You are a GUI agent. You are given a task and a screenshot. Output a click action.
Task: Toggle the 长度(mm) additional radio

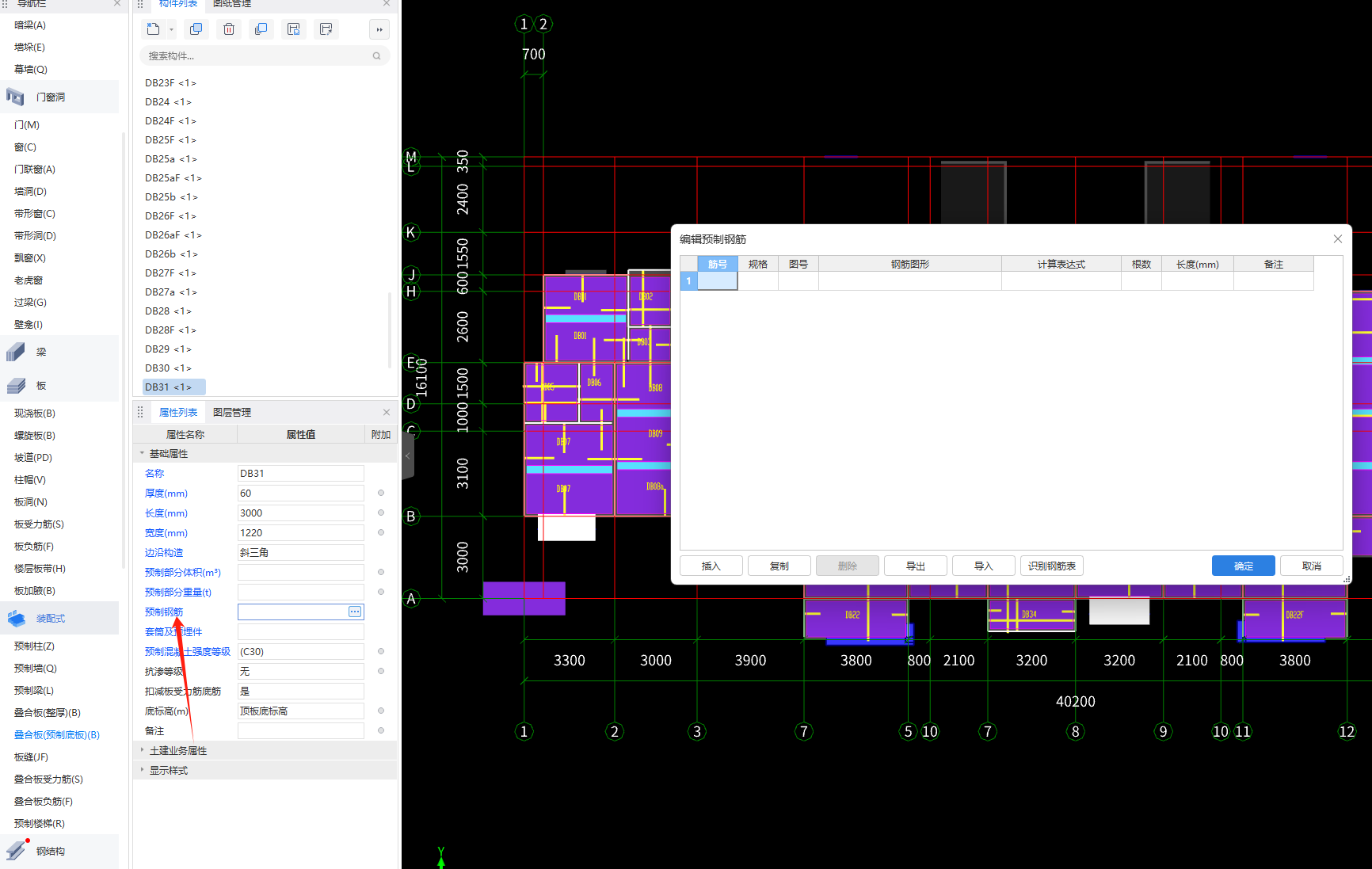[x=381, y=513]
